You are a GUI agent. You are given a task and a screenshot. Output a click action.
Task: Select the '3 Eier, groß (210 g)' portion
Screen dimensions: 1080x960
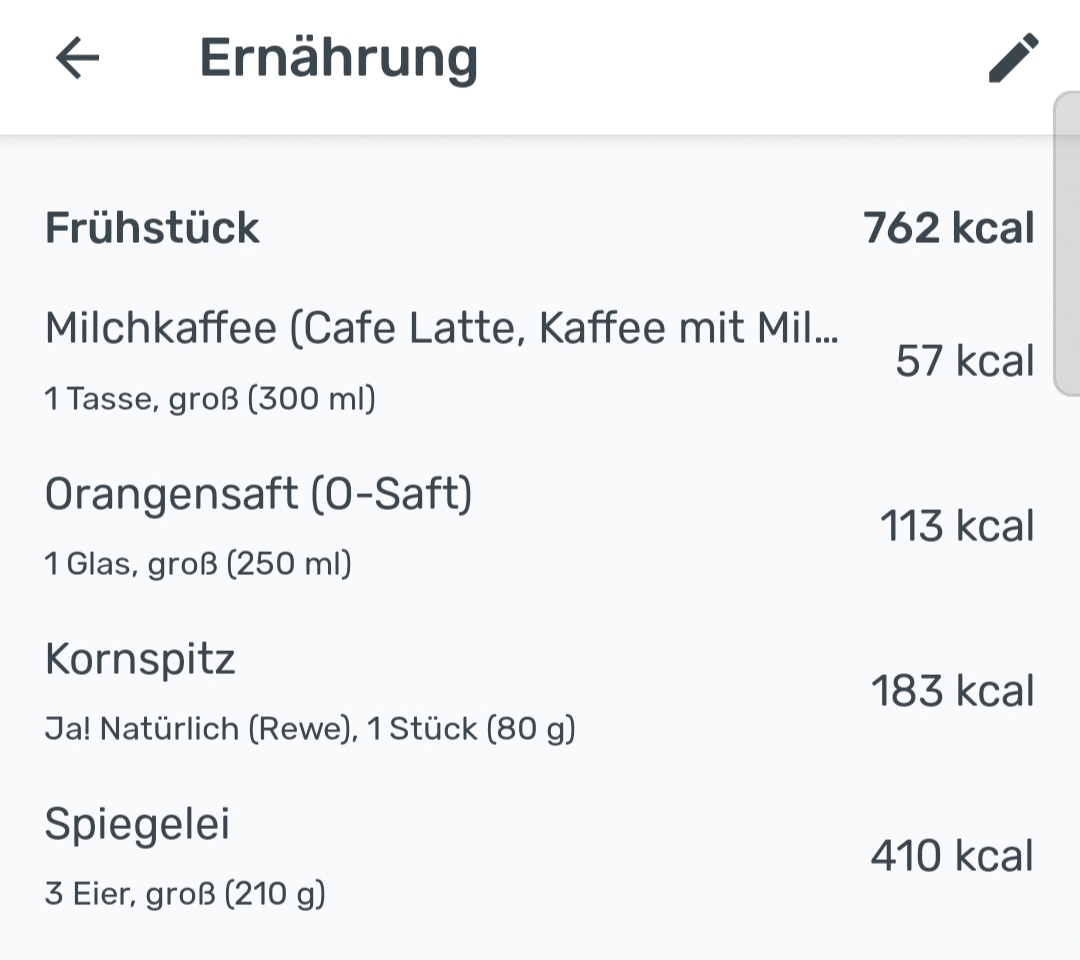(x=185, y=894)
